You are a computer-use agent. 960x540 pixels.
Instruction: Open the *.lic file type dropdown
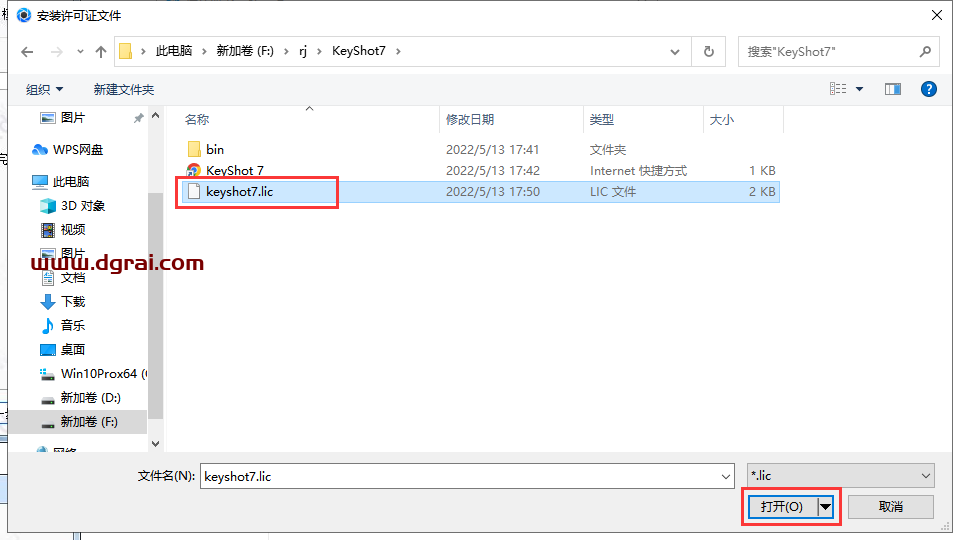pos(841,475)
